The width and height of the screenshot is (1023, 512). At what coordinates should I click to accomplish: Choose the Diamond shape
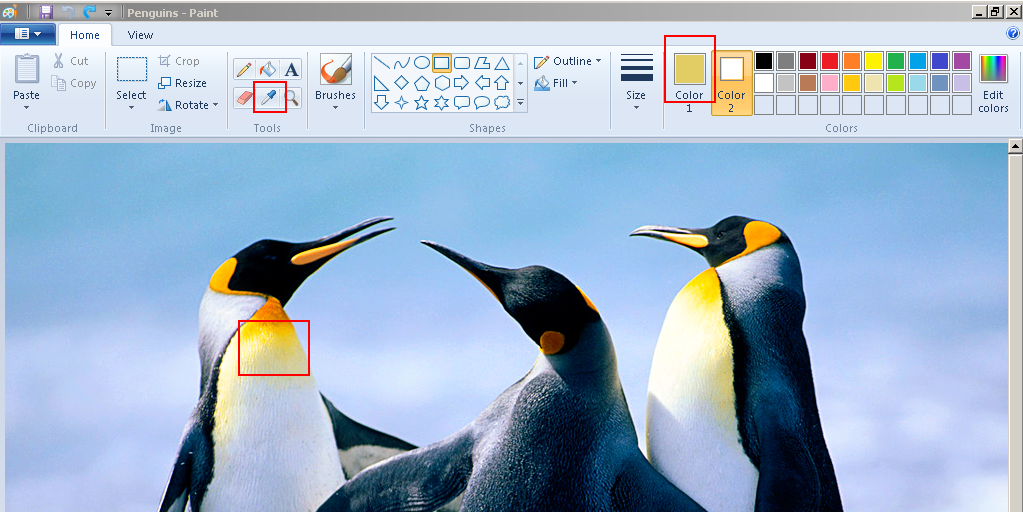(402, 83)
